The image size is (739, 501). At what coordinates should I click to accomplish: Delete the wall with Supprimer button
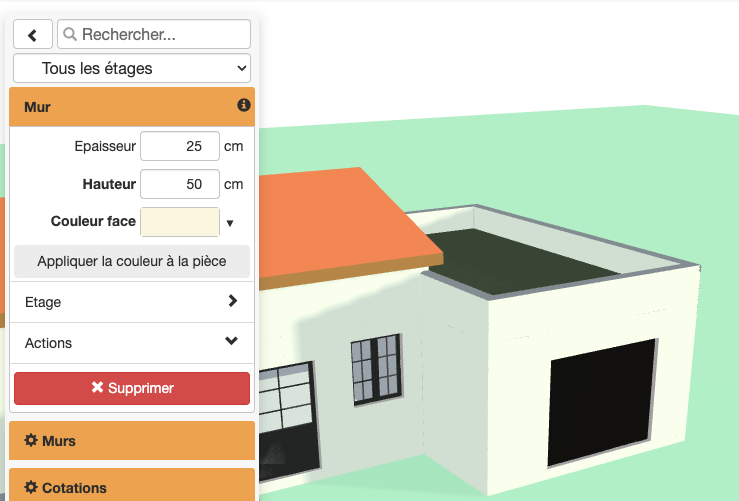click(x=132, y=388)
